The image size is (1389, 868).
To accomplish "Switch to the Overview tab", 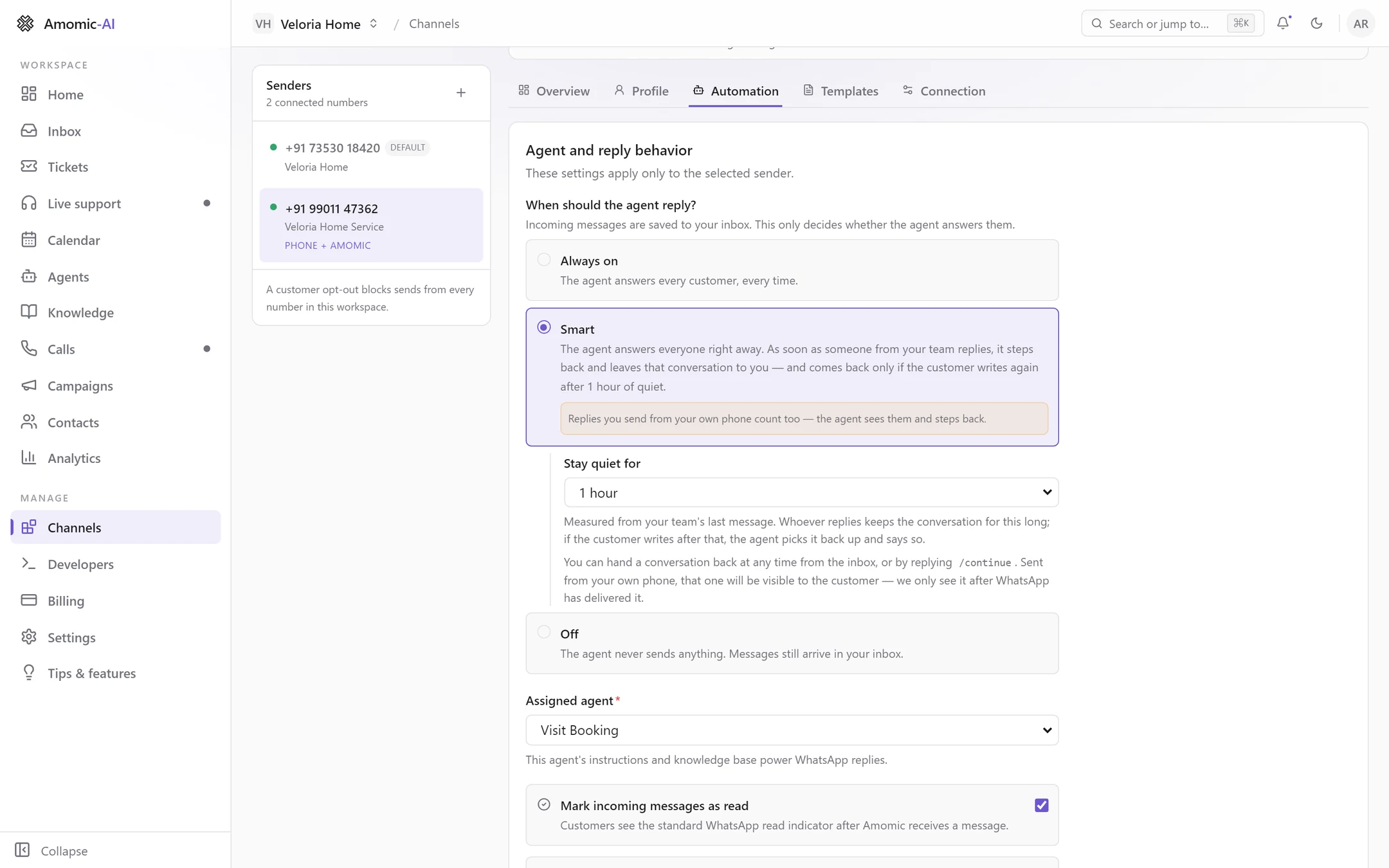I will pyautogui.click(x=554, y=91).
